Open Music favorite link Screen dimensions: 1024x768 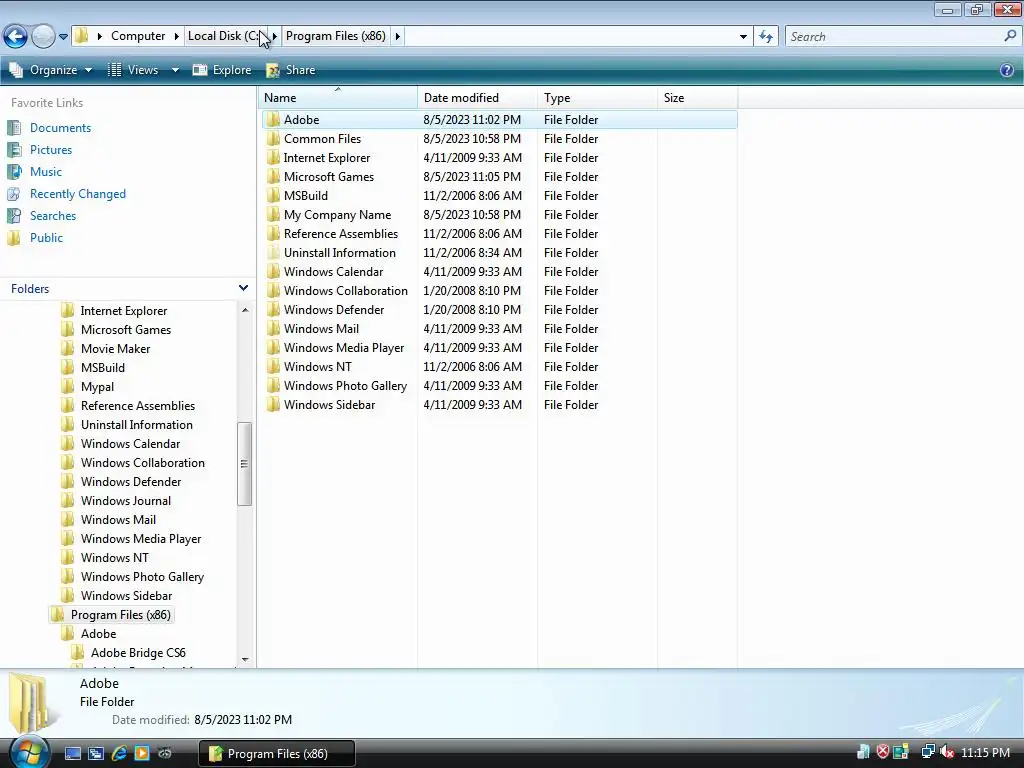click(x=46, y=172)
